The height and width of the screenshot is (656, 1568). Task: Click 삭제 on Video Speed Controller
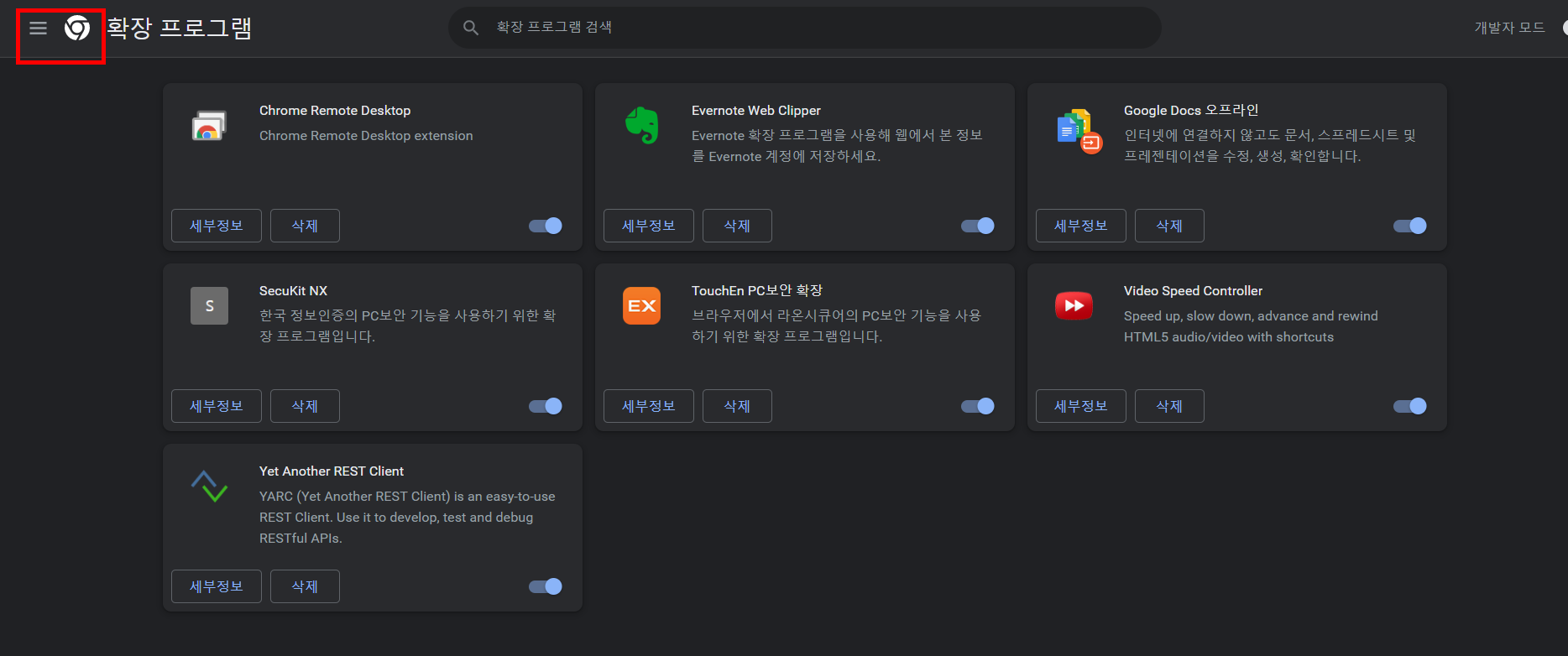point(1169,406)
